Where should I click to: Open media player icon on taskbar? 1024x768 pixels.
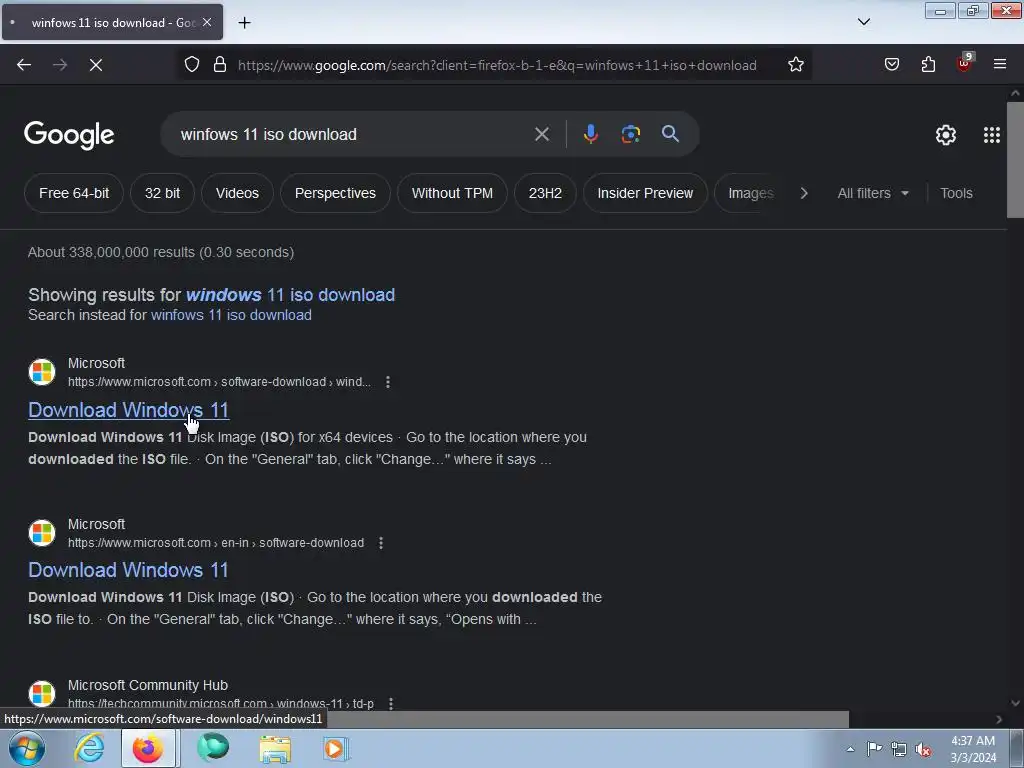(x=336, y=749)
